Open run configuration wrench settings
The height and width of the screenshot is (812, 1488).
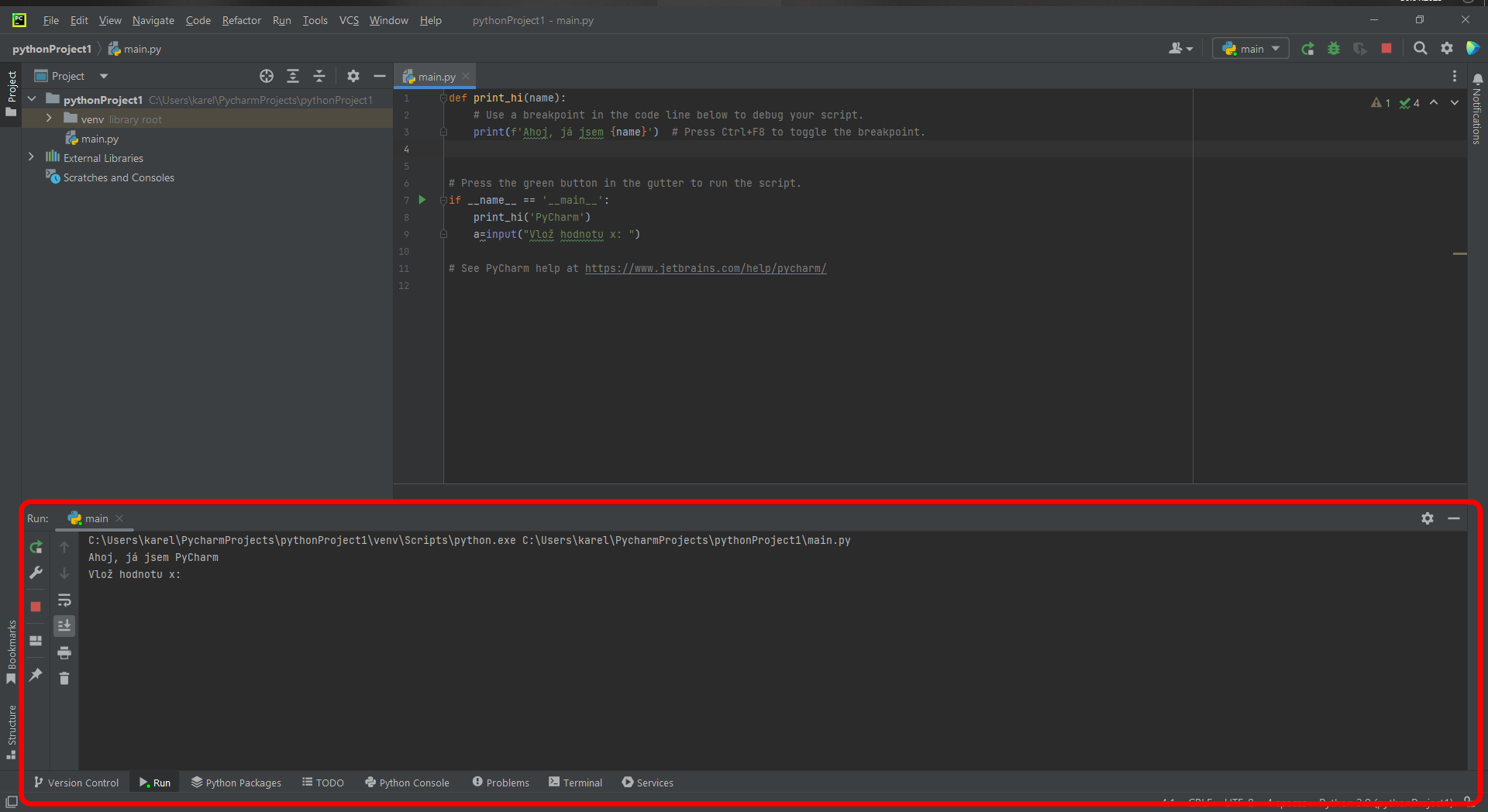pyautogui.click(x=36, y=573)
